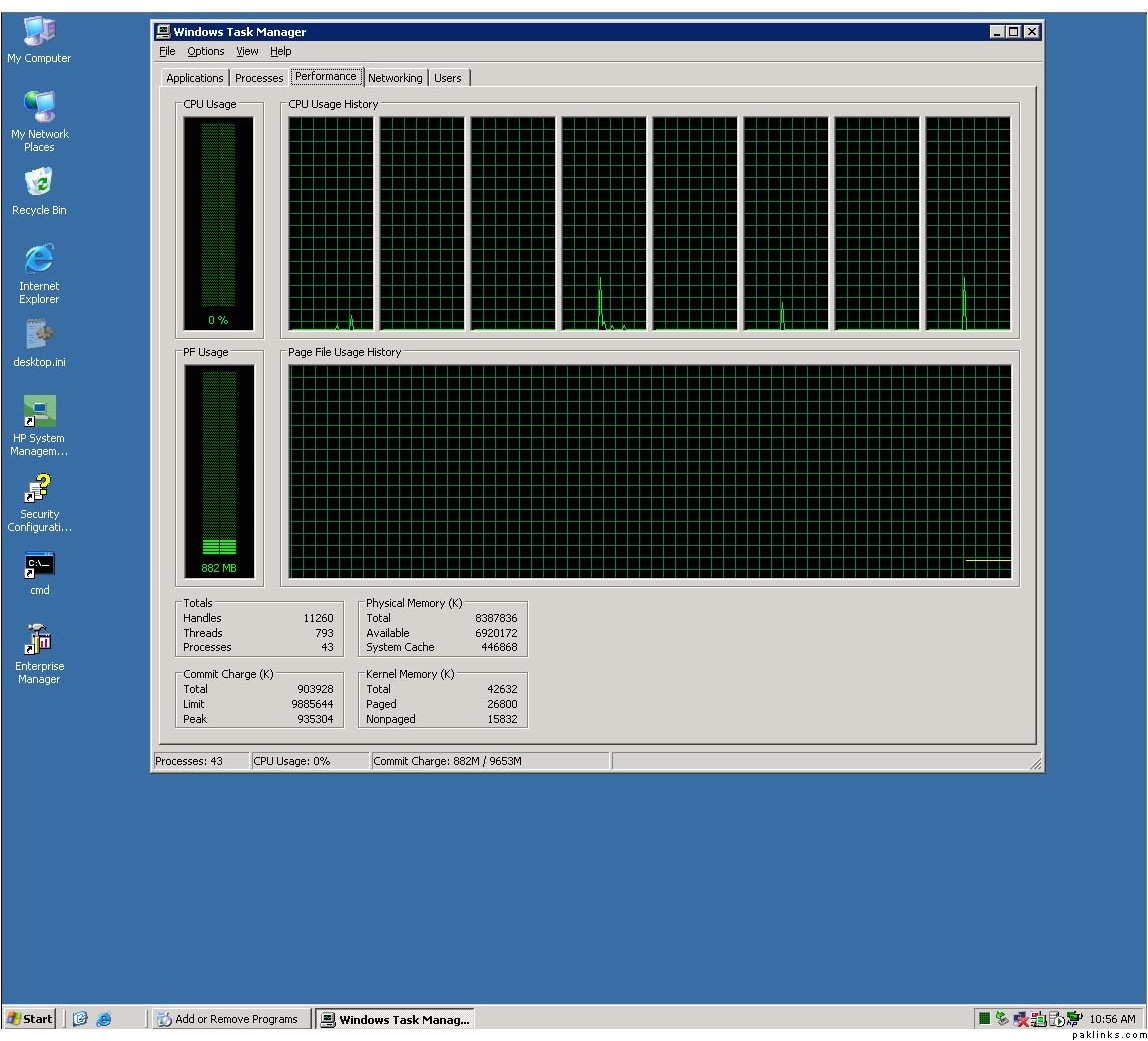The height and width of the screenshot is (1041, 1148).
Task: Click the Recycle Bin icon
Action: pos(39,184)
